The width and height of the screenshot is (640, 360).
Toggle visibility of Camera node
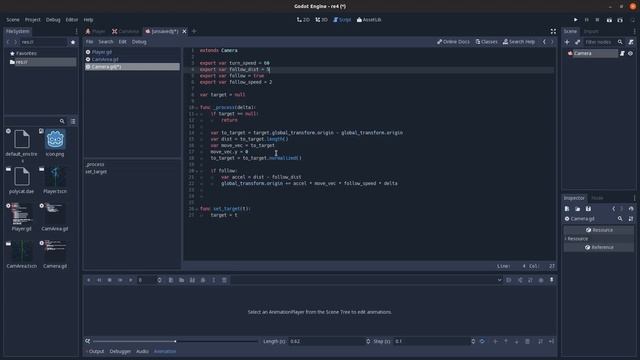pos(631,53)
